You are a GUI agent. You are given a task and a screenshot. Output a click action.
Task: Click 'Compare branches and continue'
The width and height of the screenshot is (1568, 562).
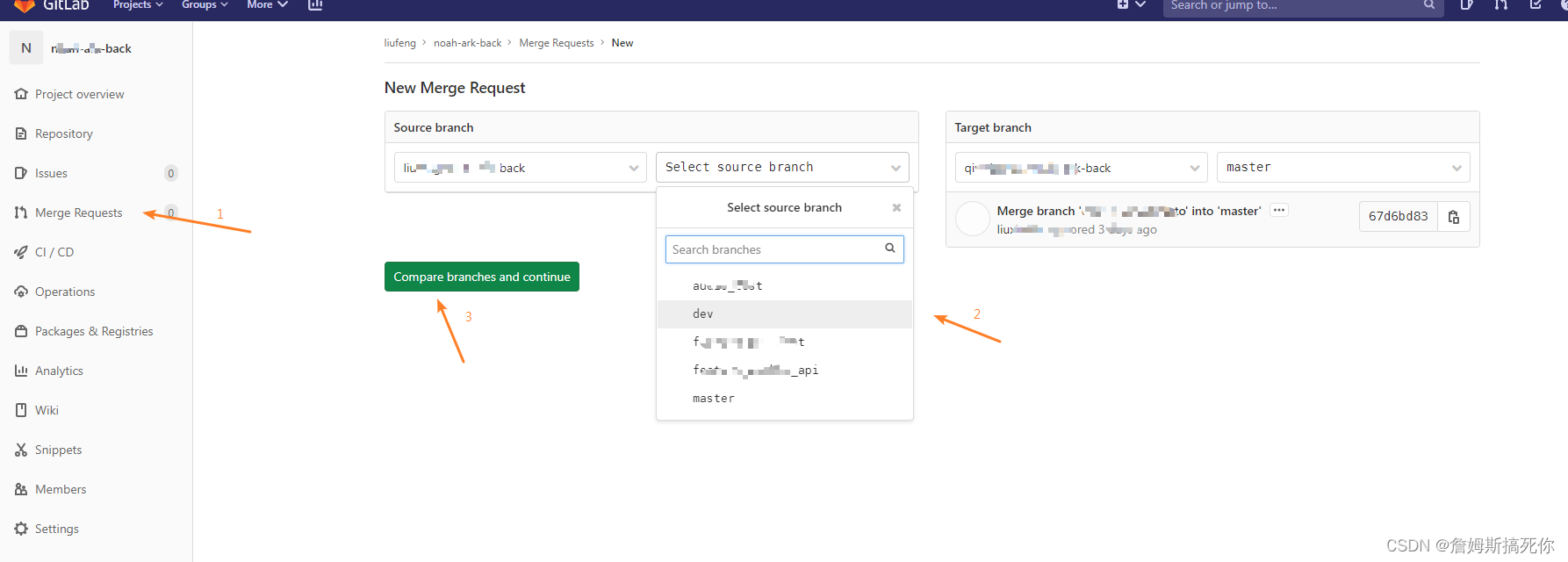482,277
